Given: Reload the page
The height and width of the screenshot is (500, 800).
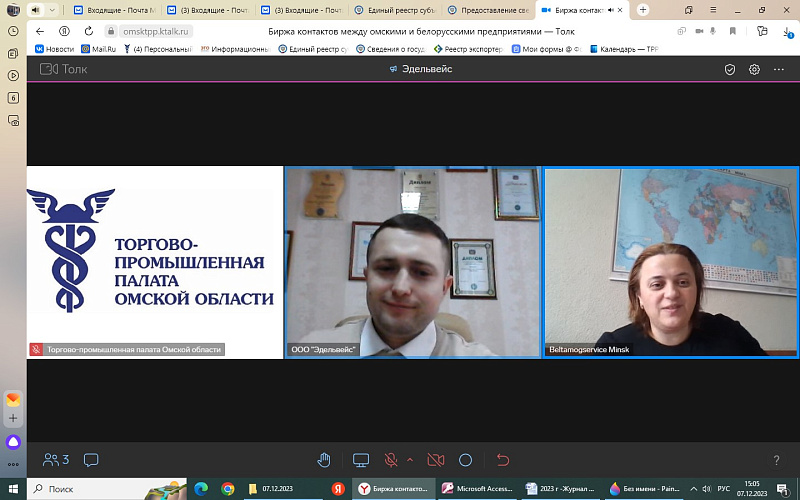Looking at the screenshot, I should [89, 32].
